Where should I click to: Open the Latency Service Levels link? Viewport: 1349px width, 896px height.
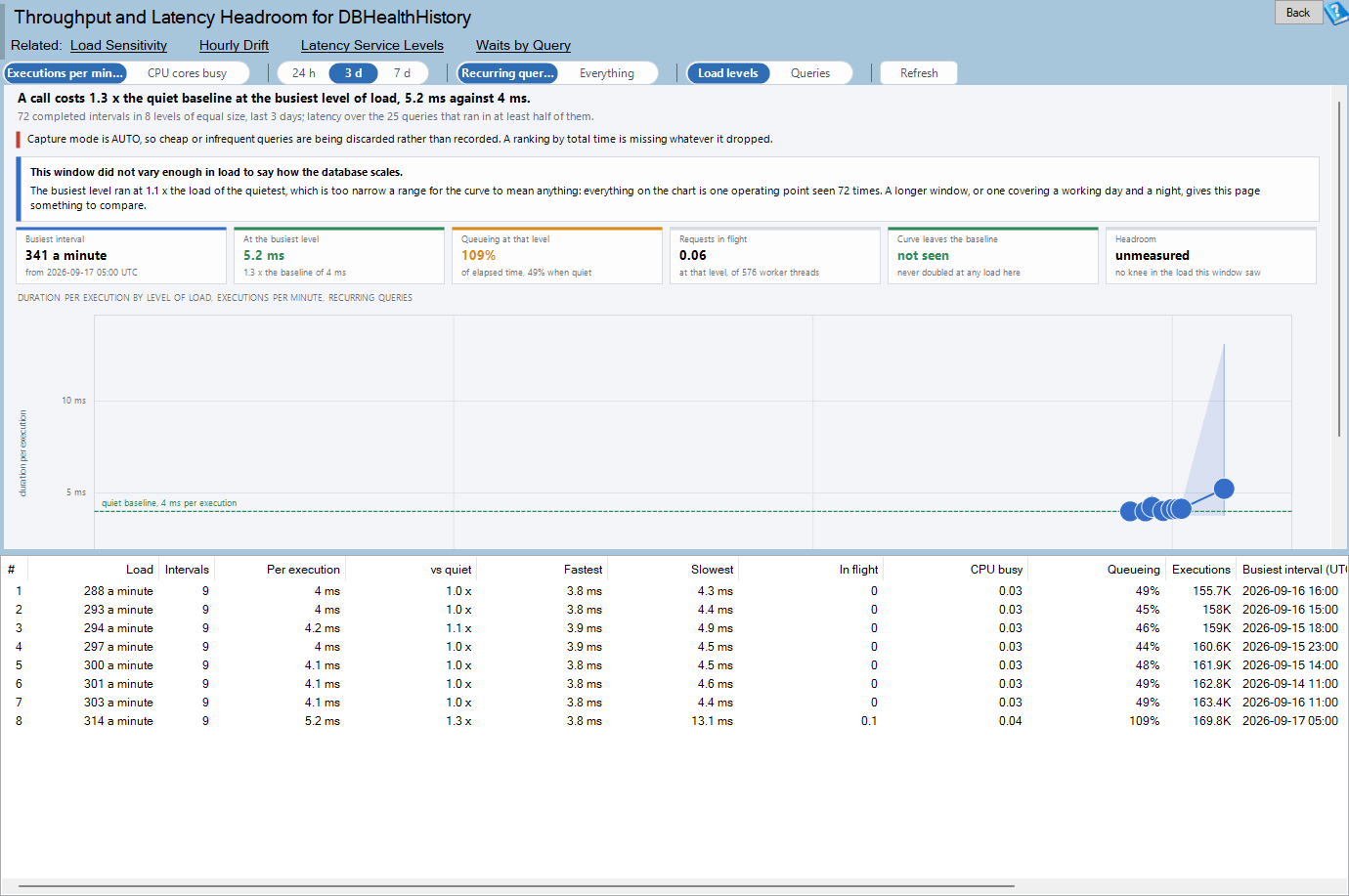point(372,45)
